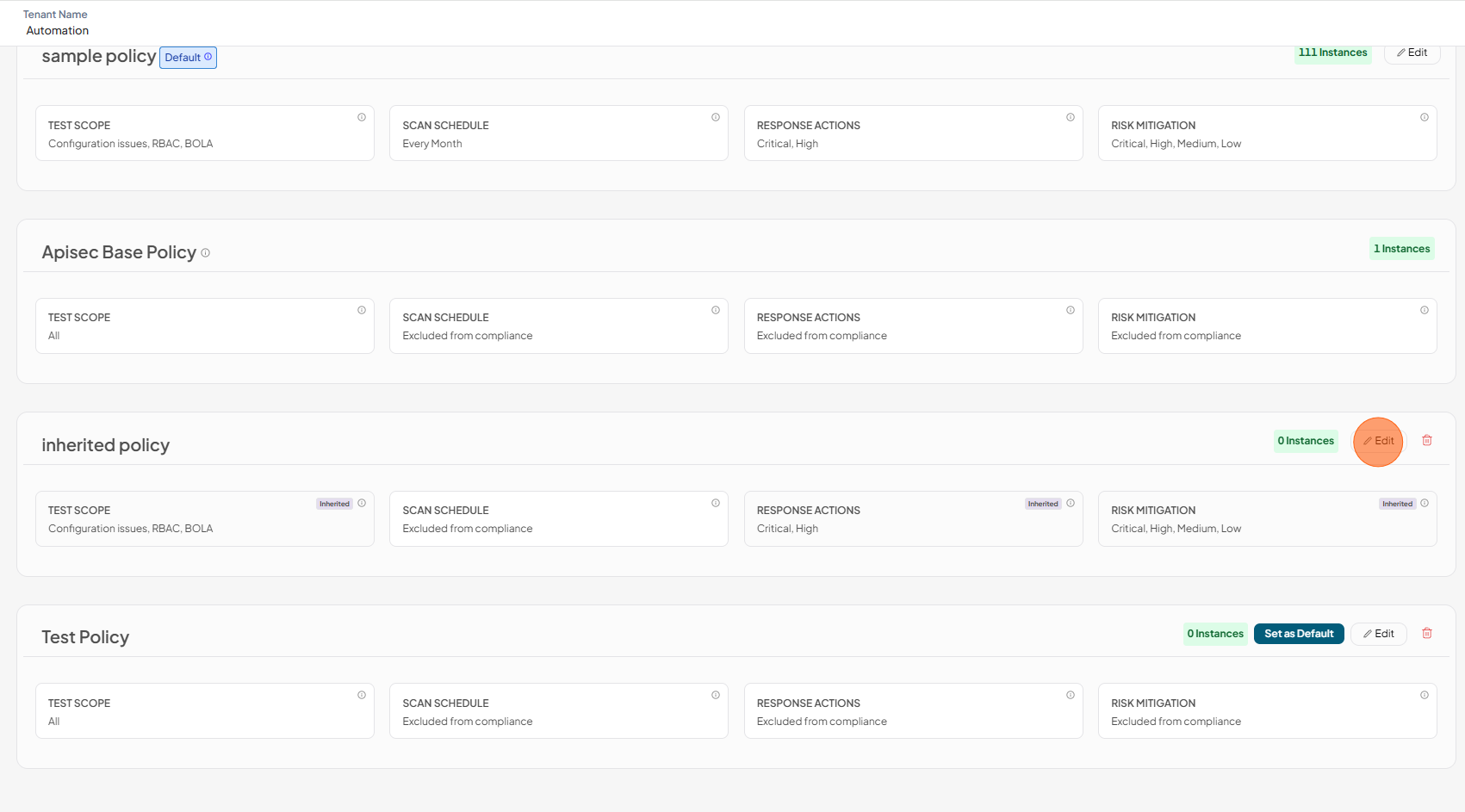Viewport: 1465px width, 812px height.
Task: Click Apisec Base Policy Test Scope All value
Action: click(54, 336)
